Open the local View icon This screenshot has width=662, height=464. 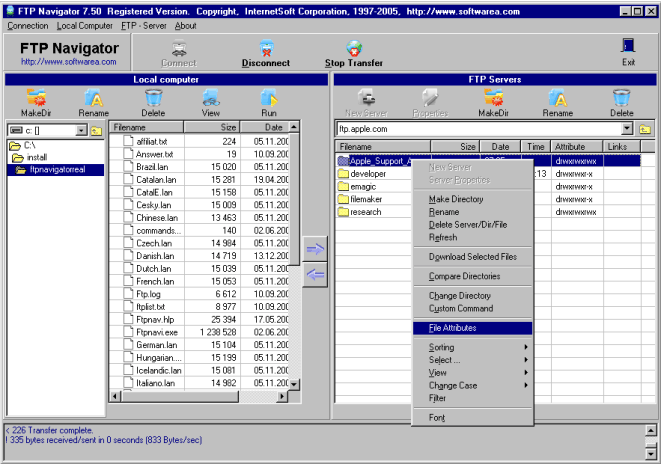(211, 98)
